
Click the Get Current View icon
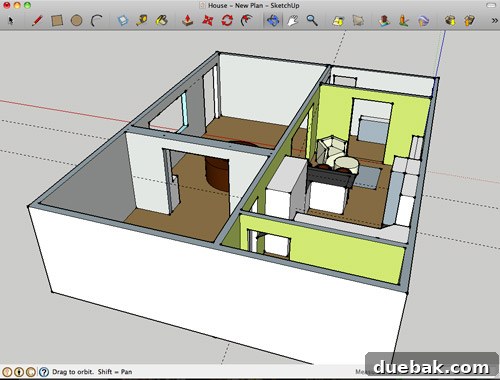tap(338, 21)
